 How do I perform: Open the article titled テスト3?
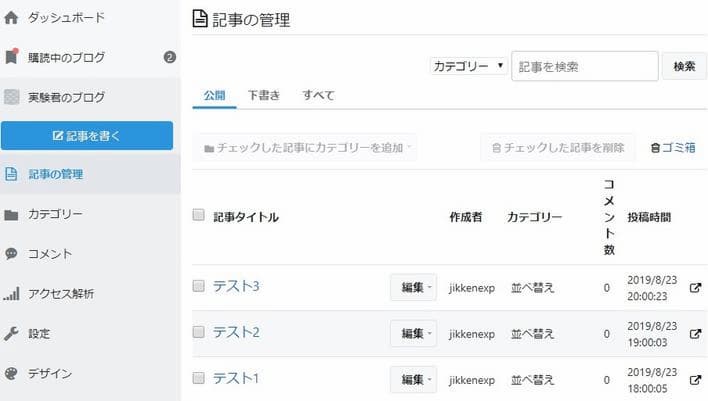click(x=236, y=286)
